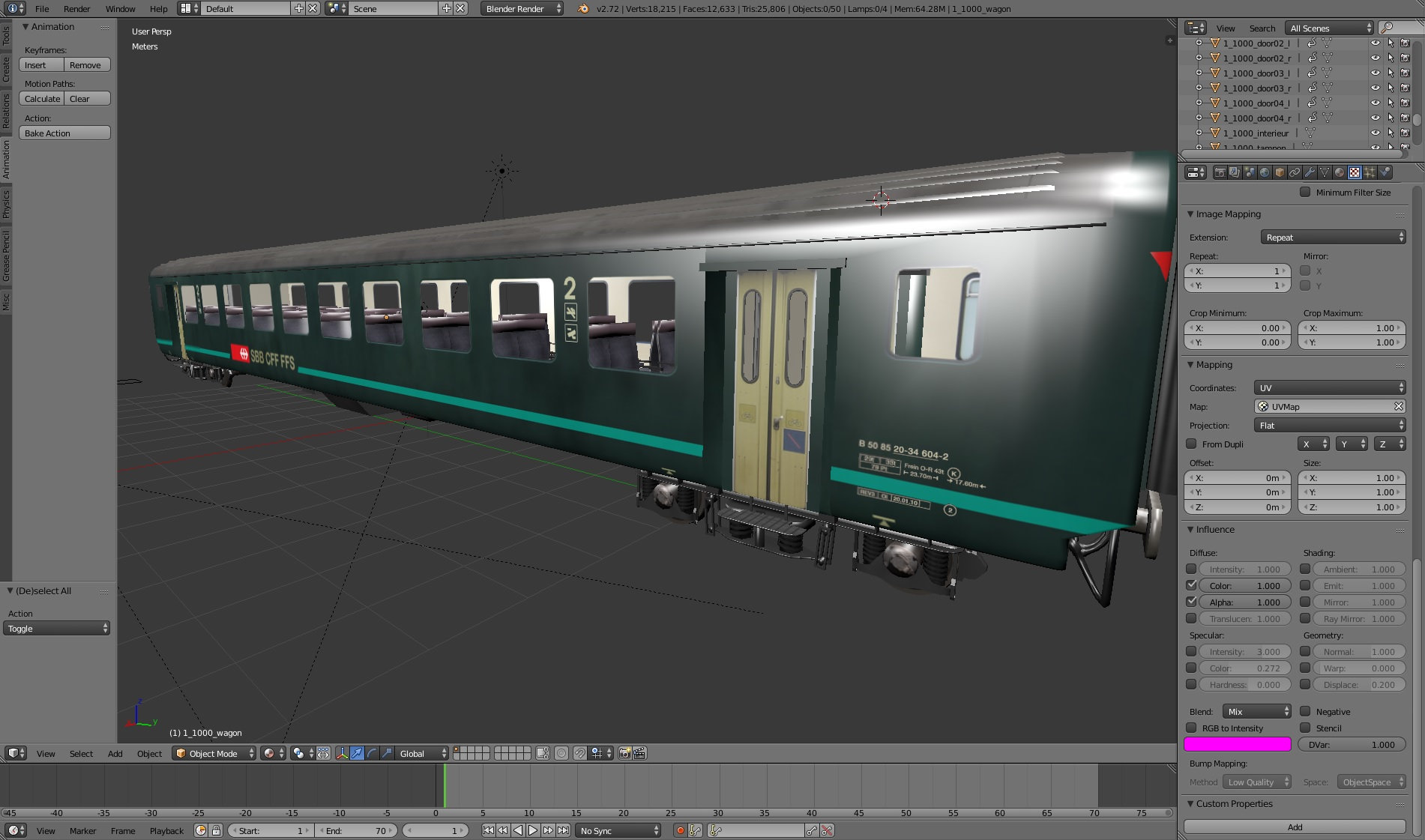Image resolution: width=1425 pixels, height=840 pixels.
Task: Uncheck the Alpha influence checkbox
Action: 1191,602
